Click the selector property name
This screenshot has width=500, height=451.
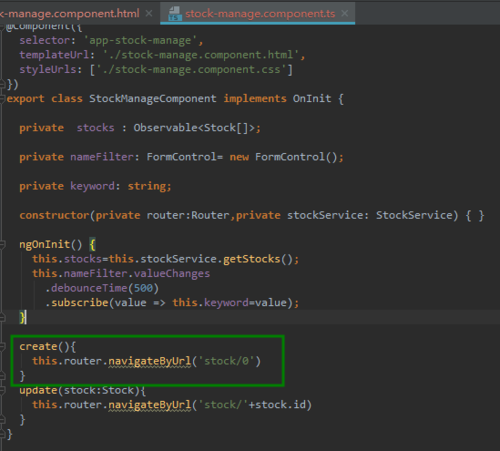[x=45, y=40]
